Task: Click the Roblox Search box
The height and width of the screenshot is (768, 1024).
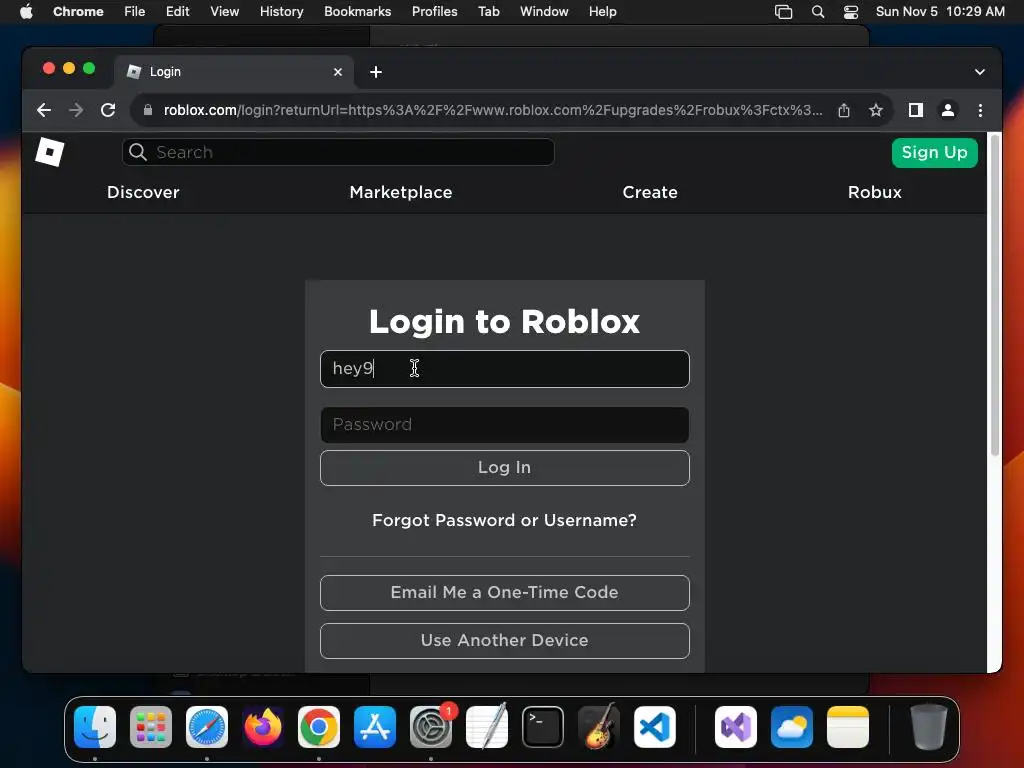Action: (338, 152)
